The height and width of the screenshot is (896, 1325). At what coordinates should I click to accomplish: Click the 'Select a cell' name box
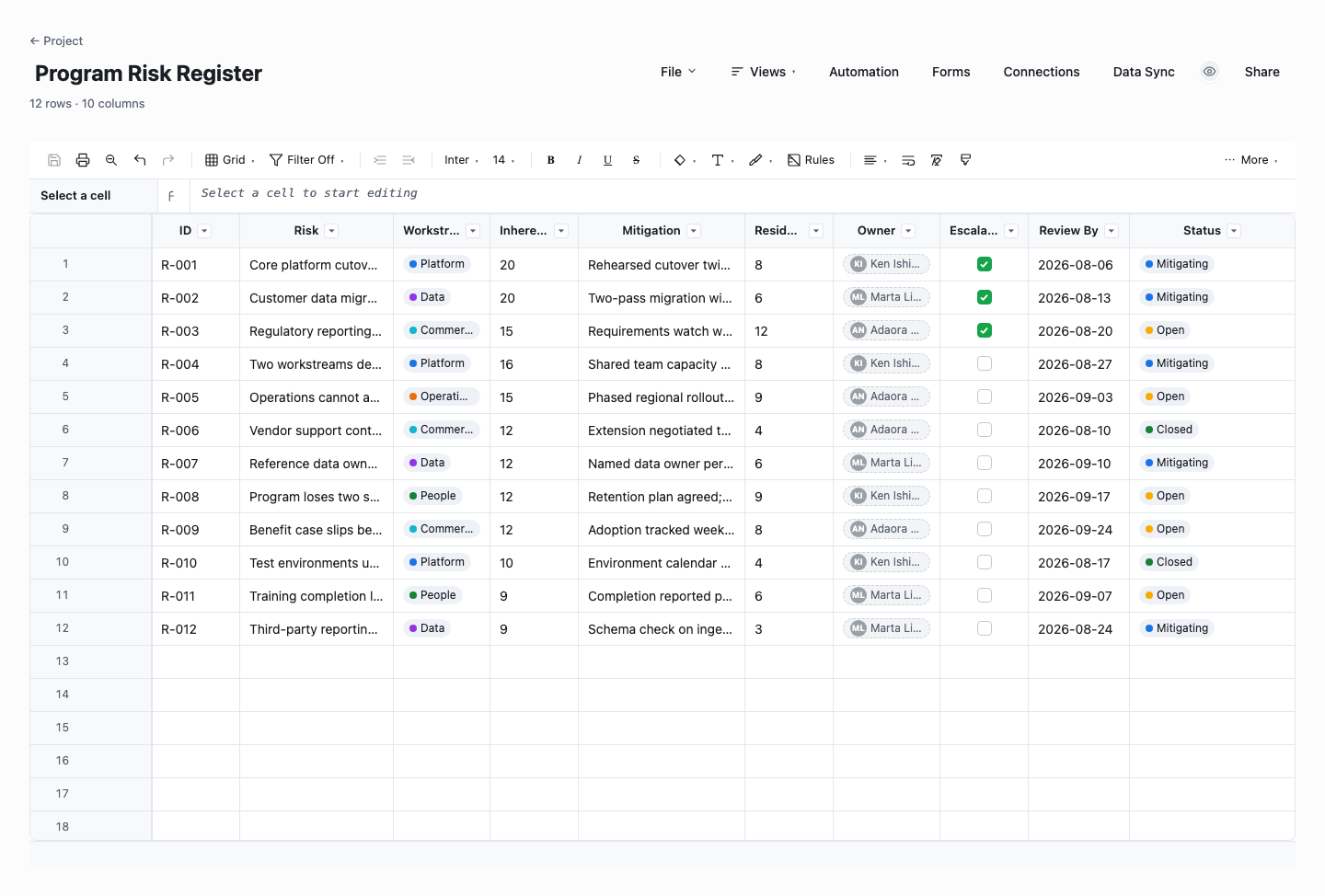93,196
